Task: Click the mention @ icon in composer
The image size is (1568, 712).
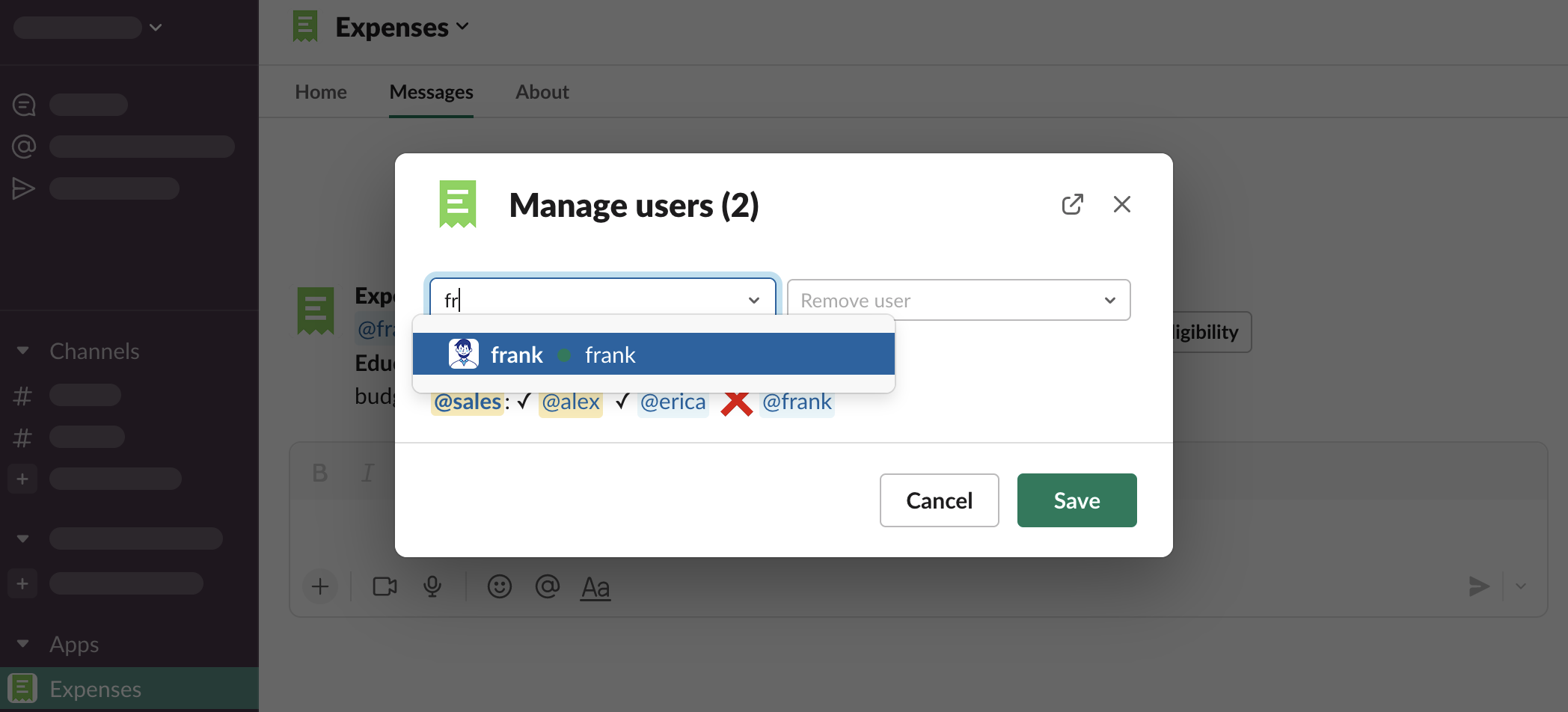Action: click(547, 586)
